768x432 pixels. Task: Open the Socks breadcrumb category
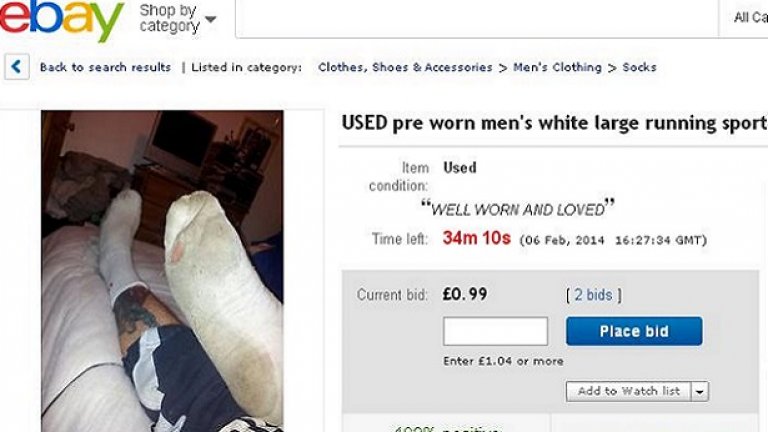pyautogui.click(x=639, y=67)
